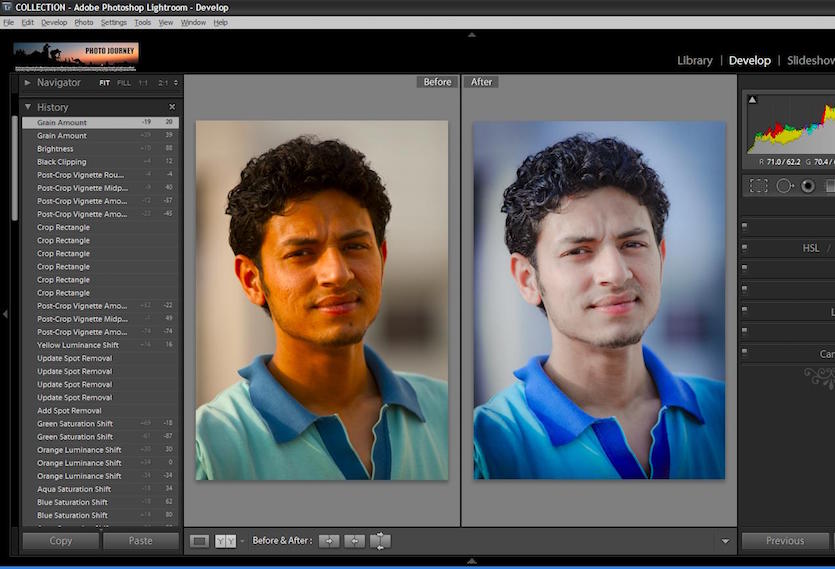Image resolution: width=835 pixels, height=569 pixels.
Task: Click the Previous button
Action: pos(785,541)
